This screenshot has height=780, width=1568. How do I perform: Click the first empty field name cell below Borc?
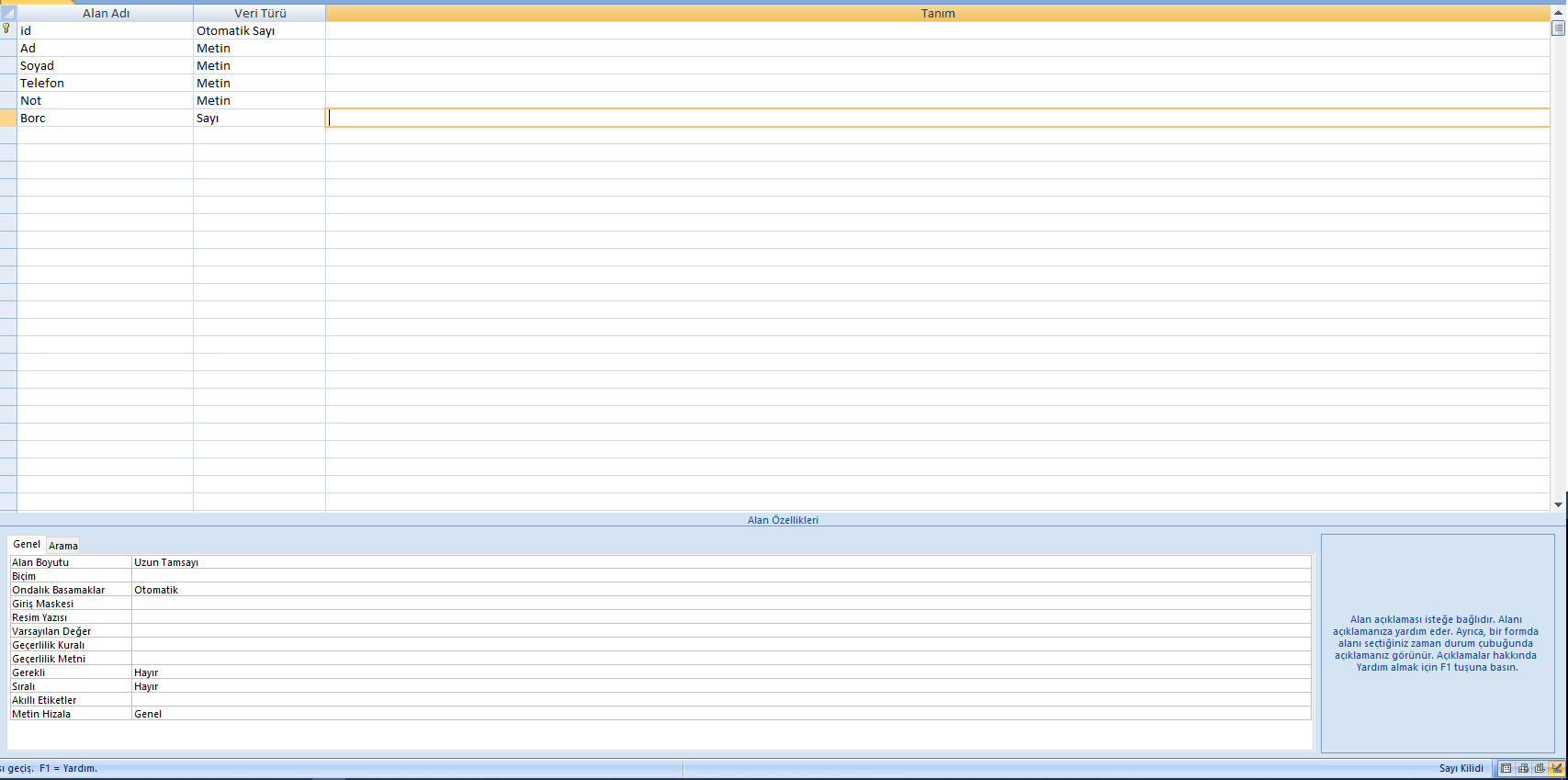105,135
